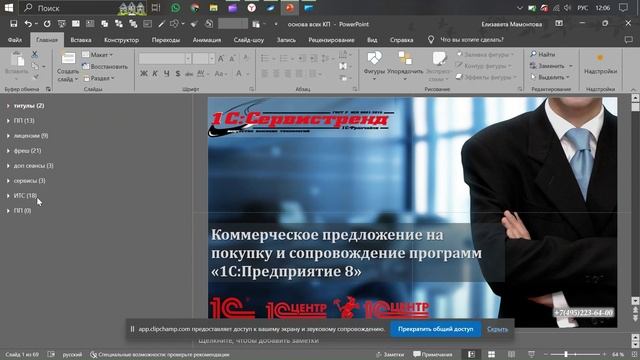
Task: Apply text shadow (S)
Action: (178, 73)
